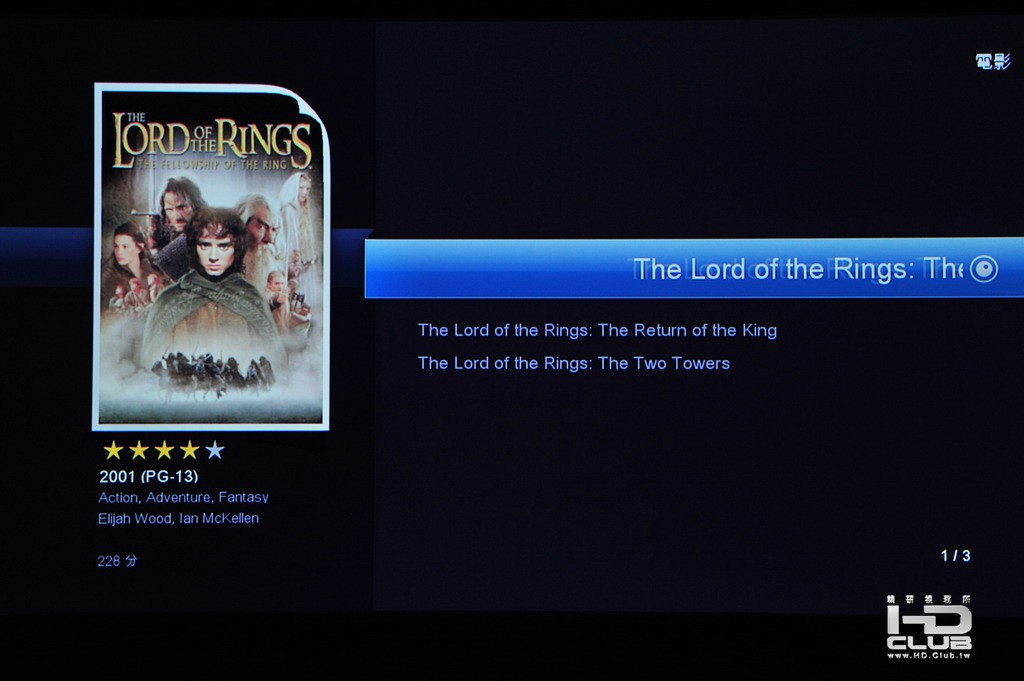This screenshot has width=1024, height=681.
Task: Click the 228 分 runtime label
Action: [118, 561]
